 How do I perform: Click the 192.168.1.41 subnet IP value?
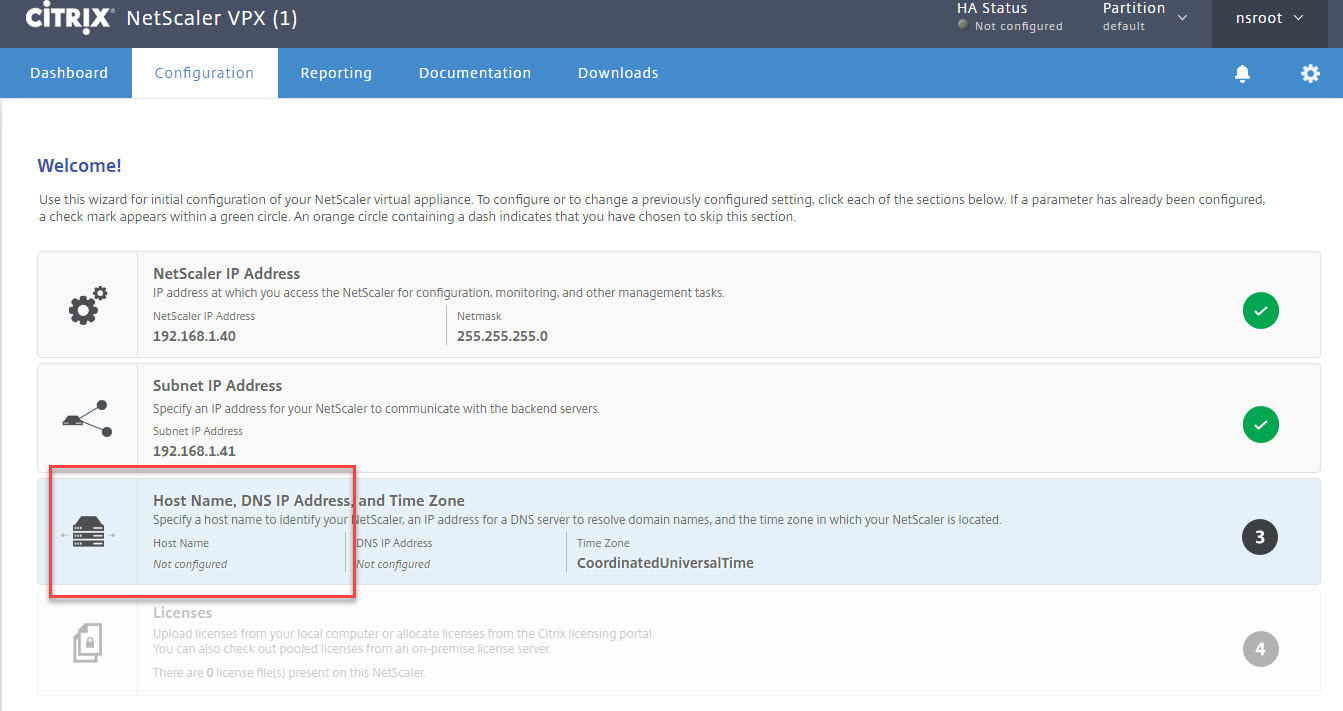point(194,450)
